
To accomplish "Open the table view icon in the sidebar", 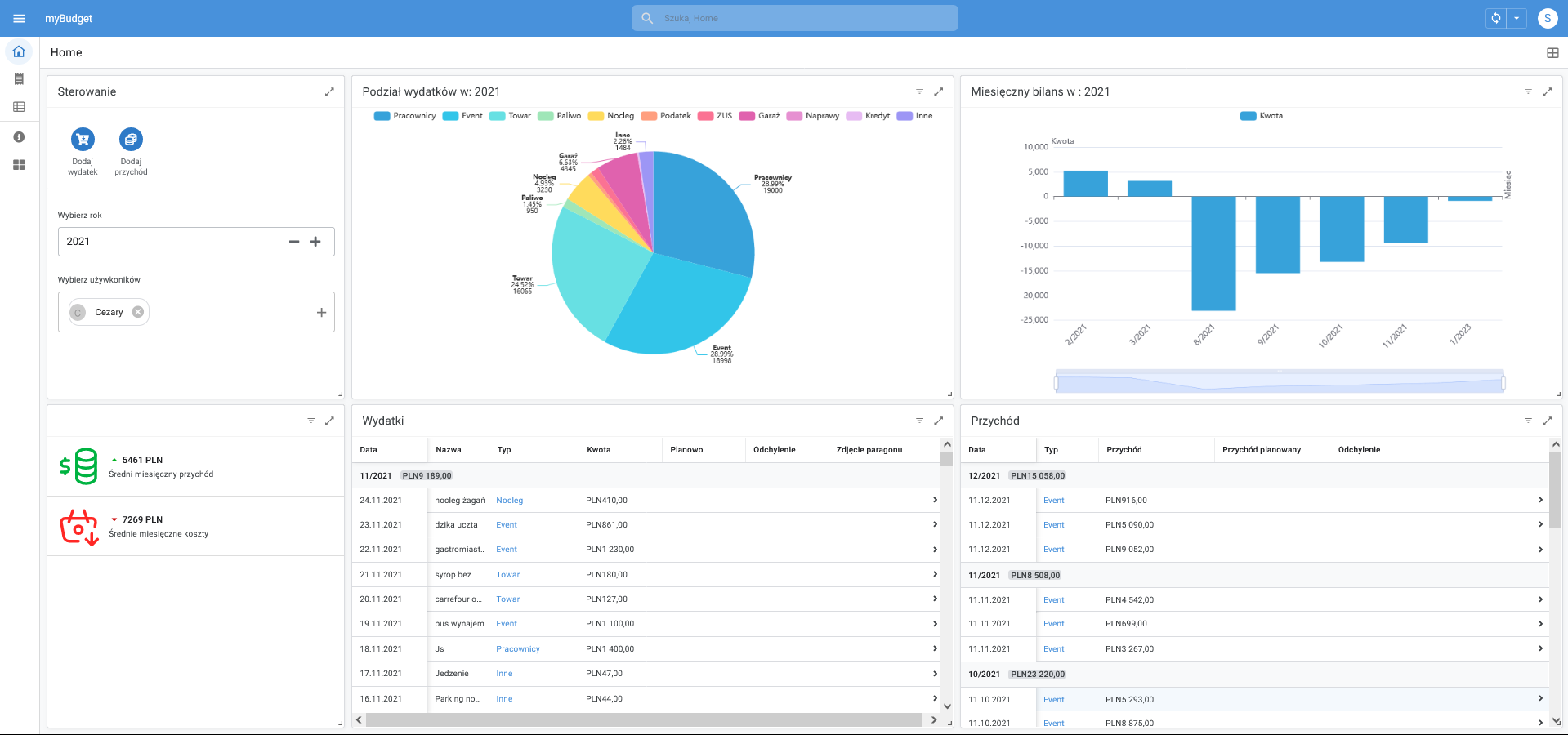I will (x=19, y=107).
